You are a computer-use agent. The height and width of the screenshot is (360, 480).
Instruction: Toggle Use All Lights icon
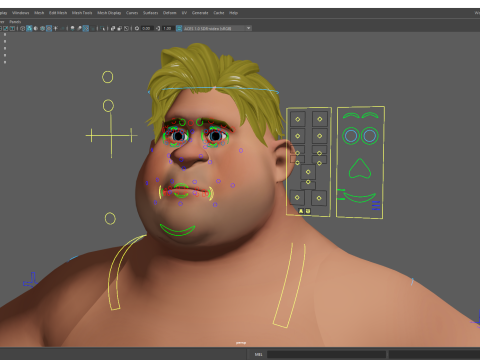coord(55,28)
